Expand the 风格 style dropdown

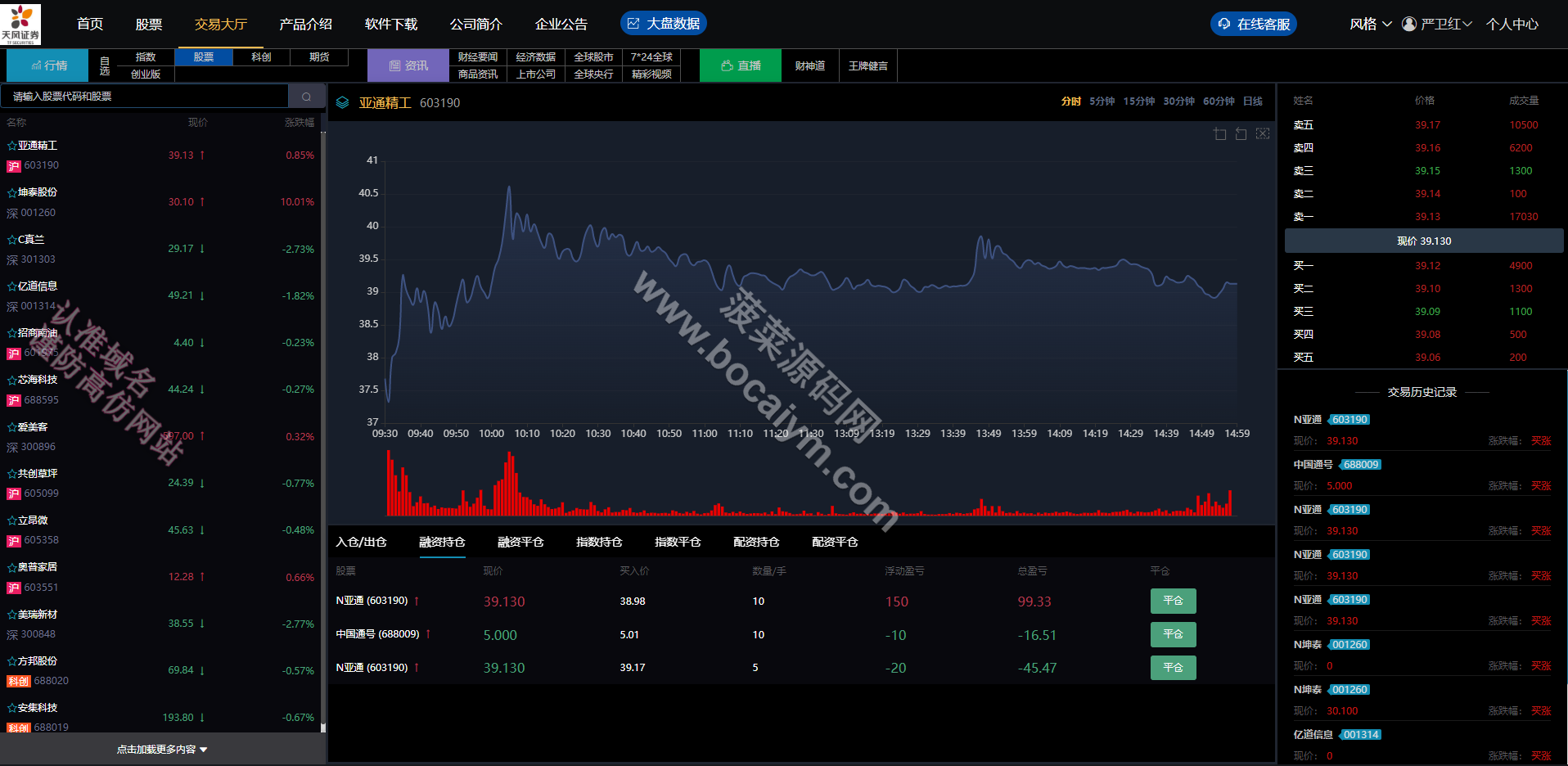1371,25
